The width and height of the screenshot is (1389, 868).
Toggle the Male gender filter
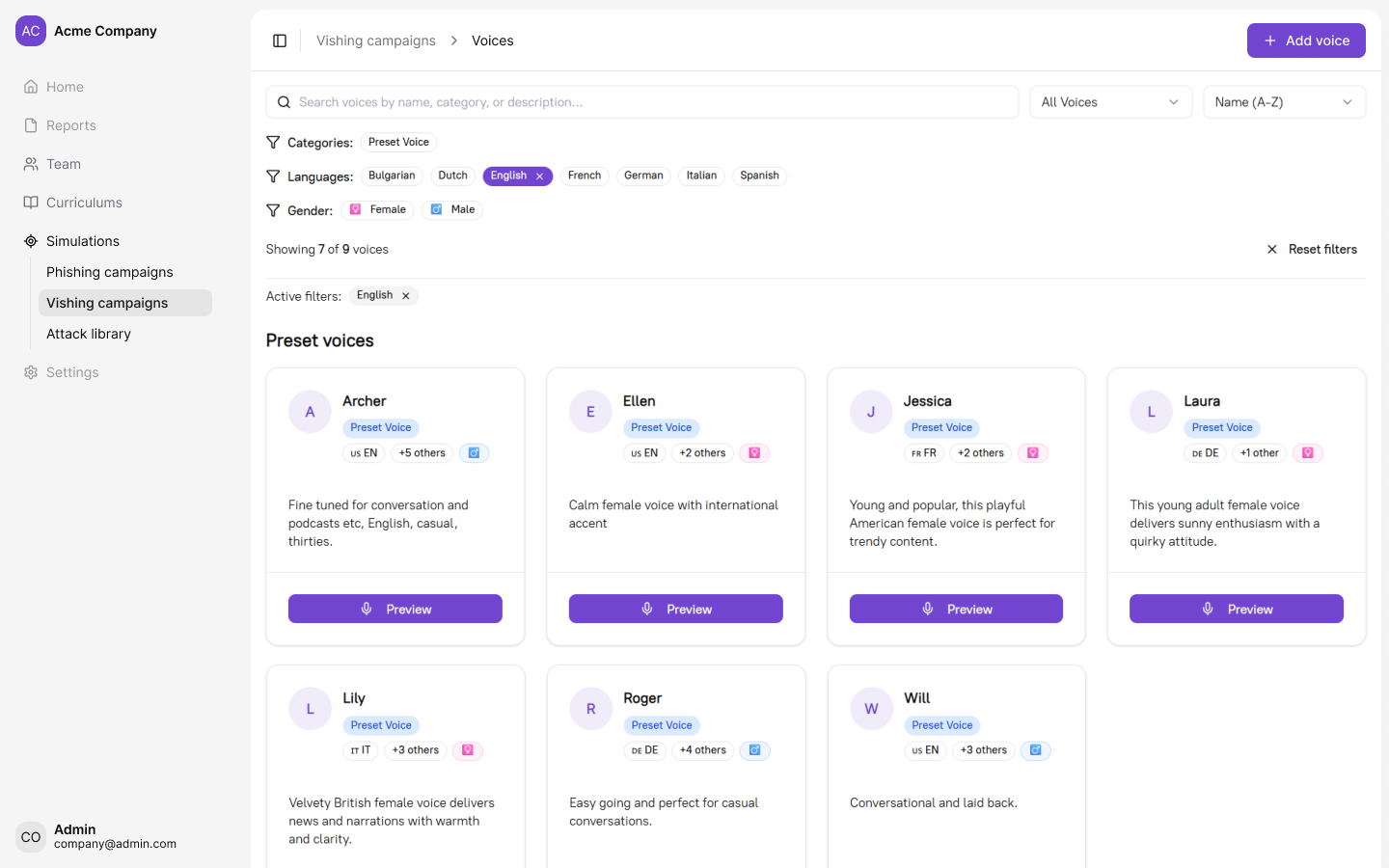pos(452,210)
